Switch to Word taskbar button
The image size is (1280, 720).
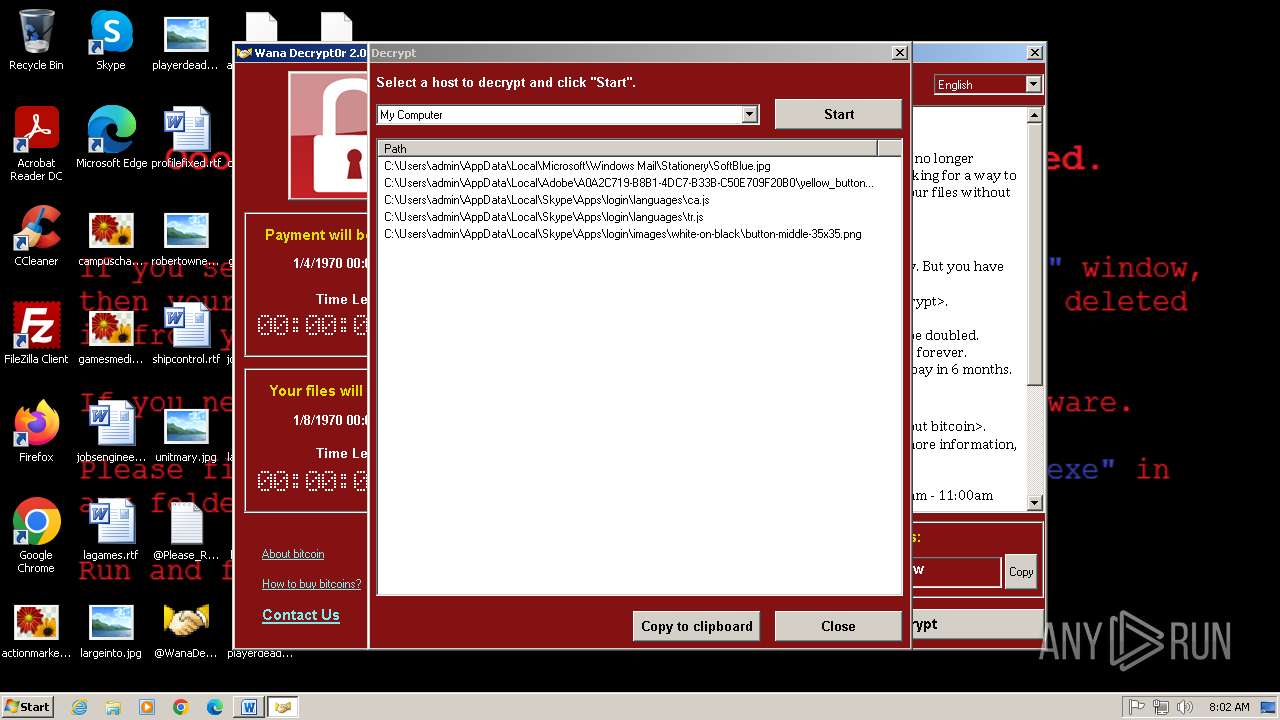tap(249, 707)
